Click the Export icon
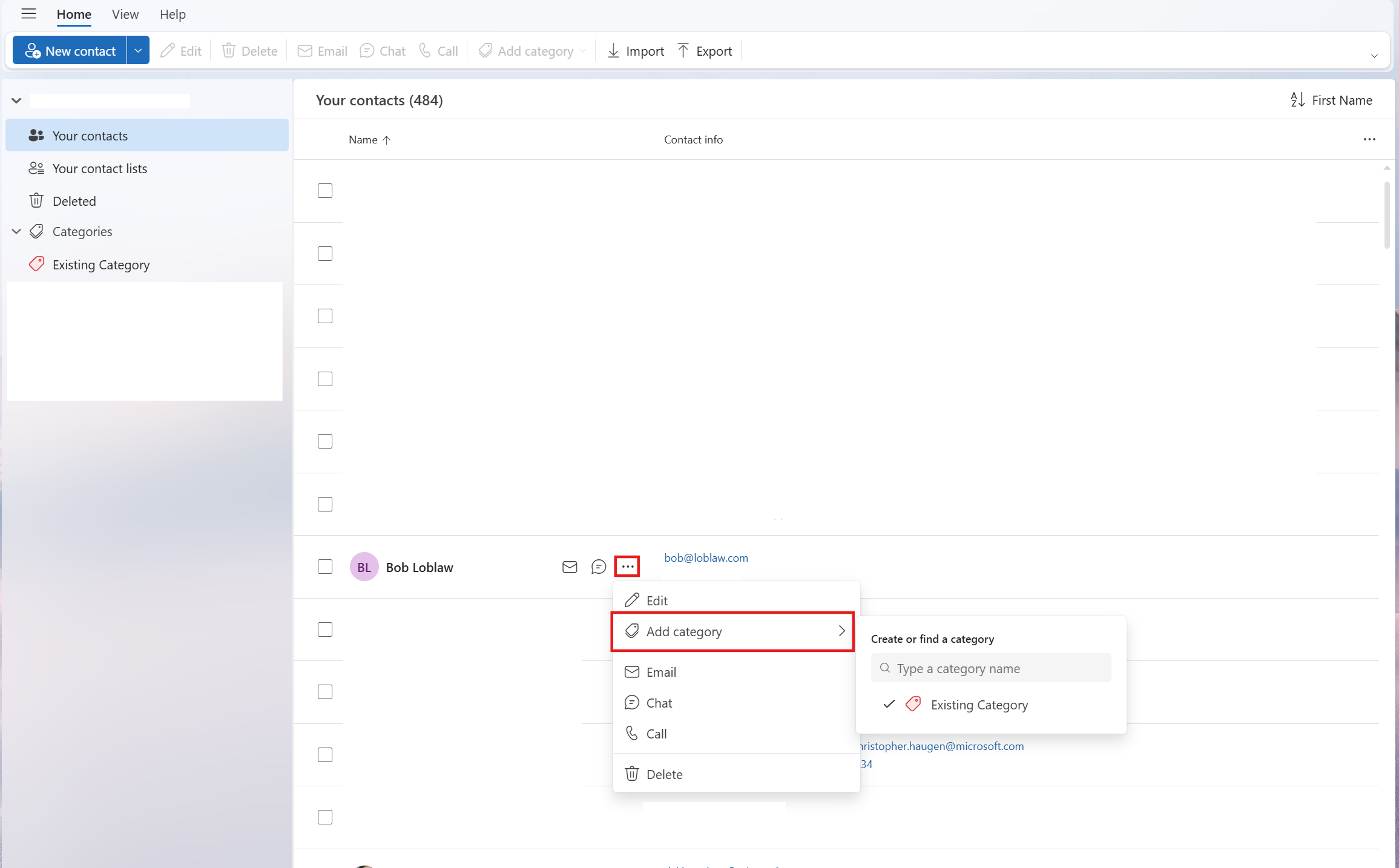 (x=683, y=51)
